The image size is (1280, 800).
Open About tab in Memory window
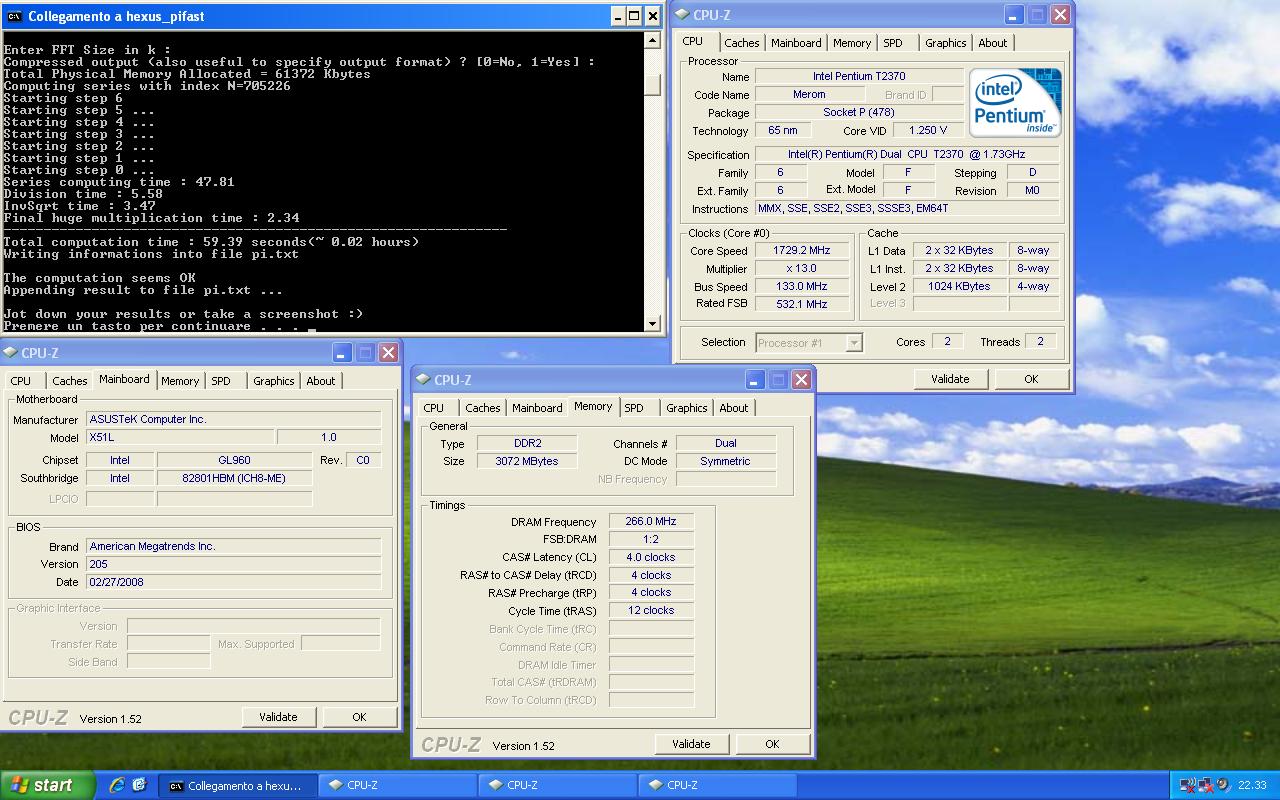point(733,408)
